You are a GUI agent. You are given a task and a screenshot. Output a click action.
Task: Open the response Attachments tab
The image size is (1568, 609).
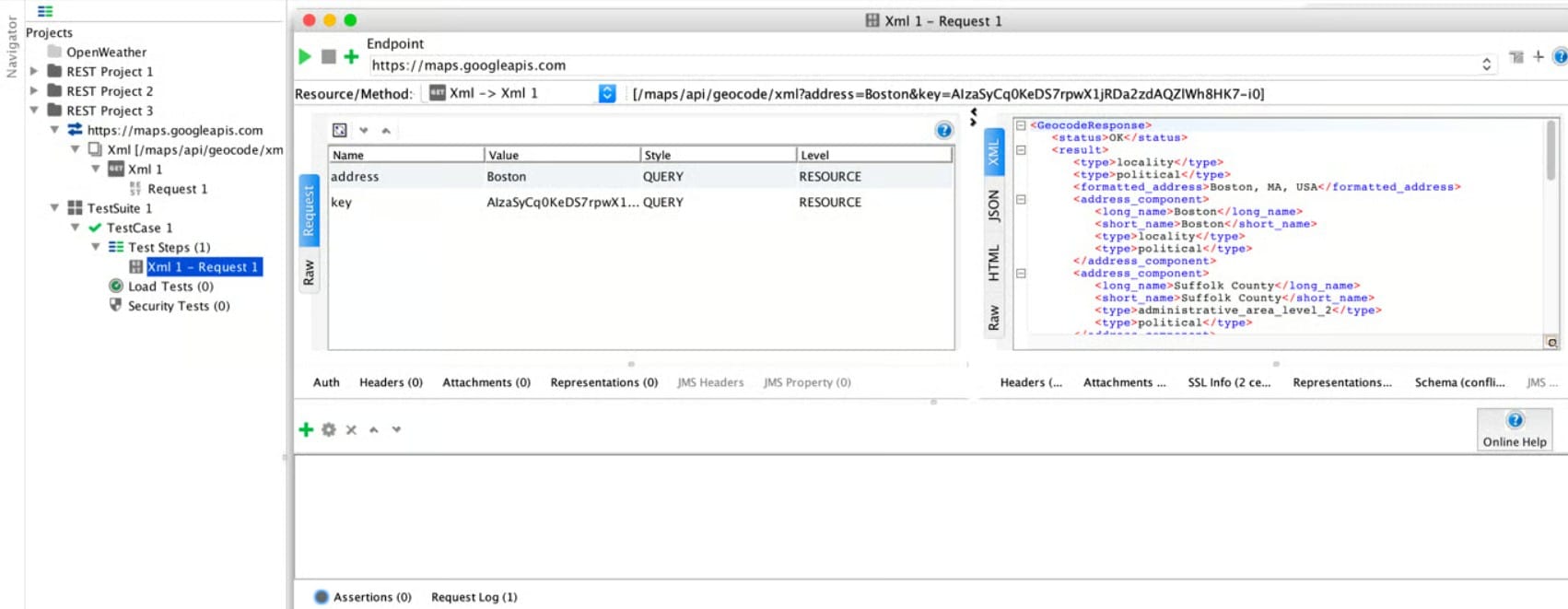1124,382
